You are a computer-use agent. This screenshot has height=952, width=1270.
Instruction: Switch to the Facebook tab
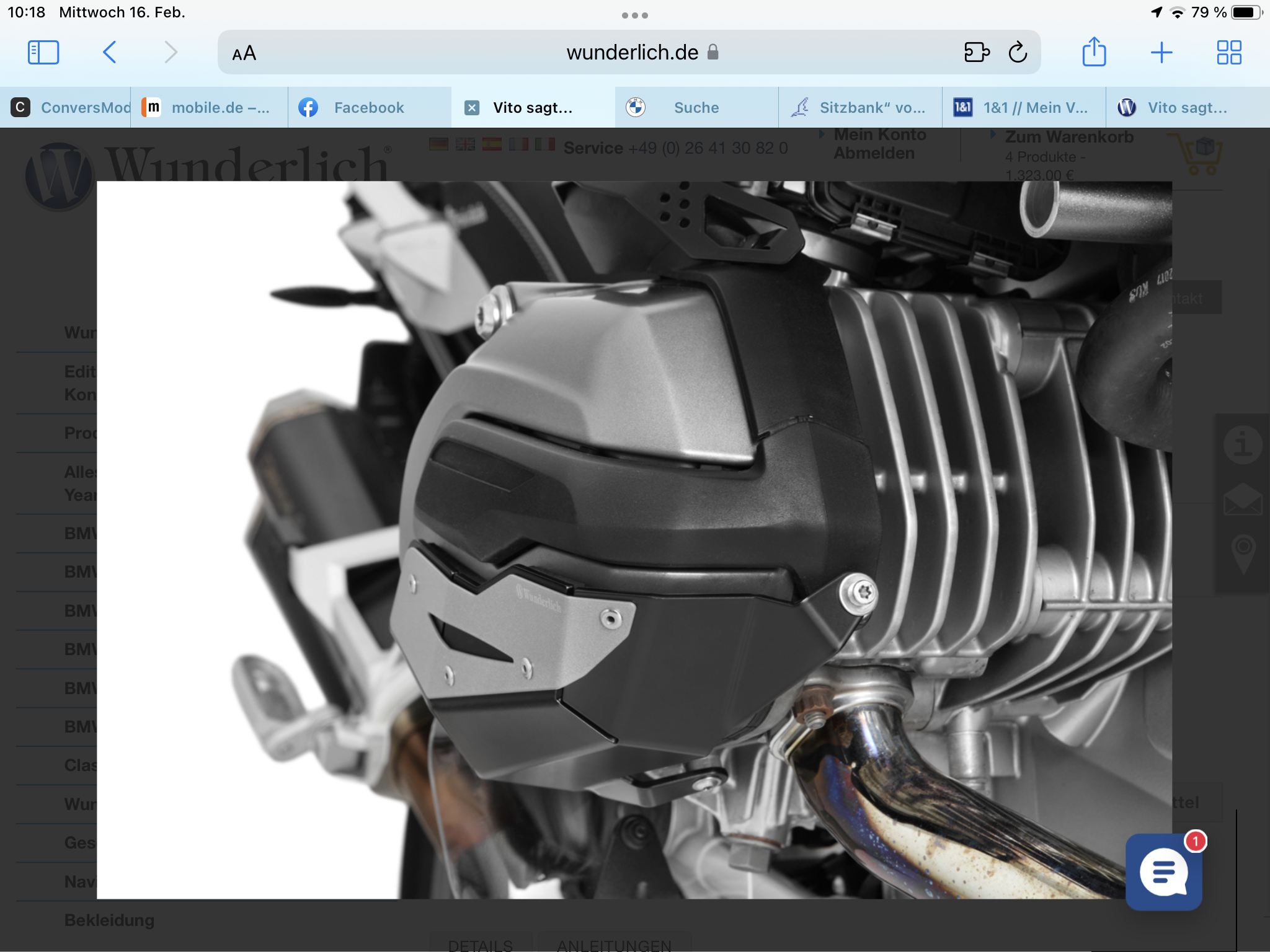coord(368,108)
